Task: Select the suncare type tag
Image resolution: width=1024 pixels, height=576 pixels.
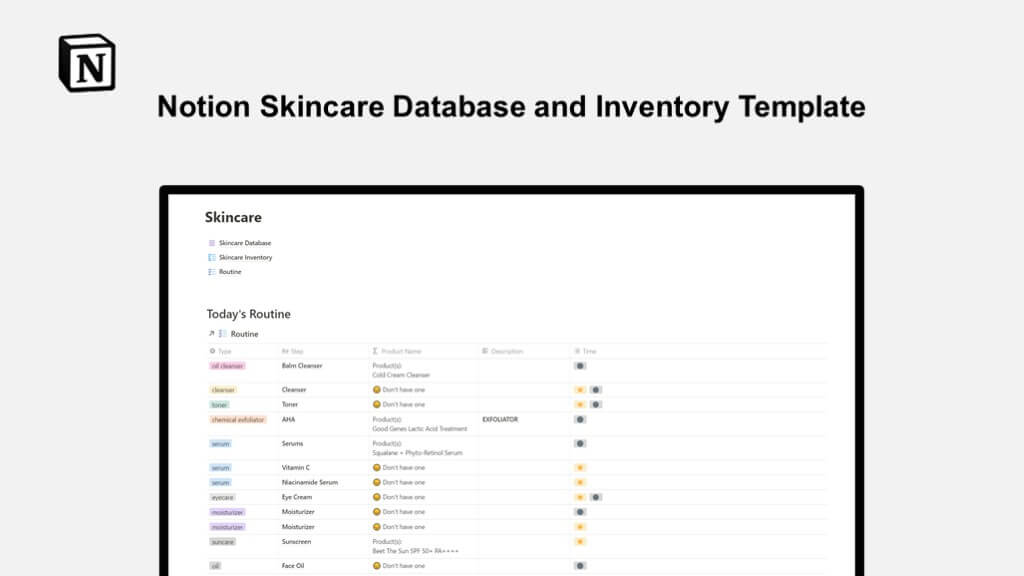Action: (x=223, y=542)
